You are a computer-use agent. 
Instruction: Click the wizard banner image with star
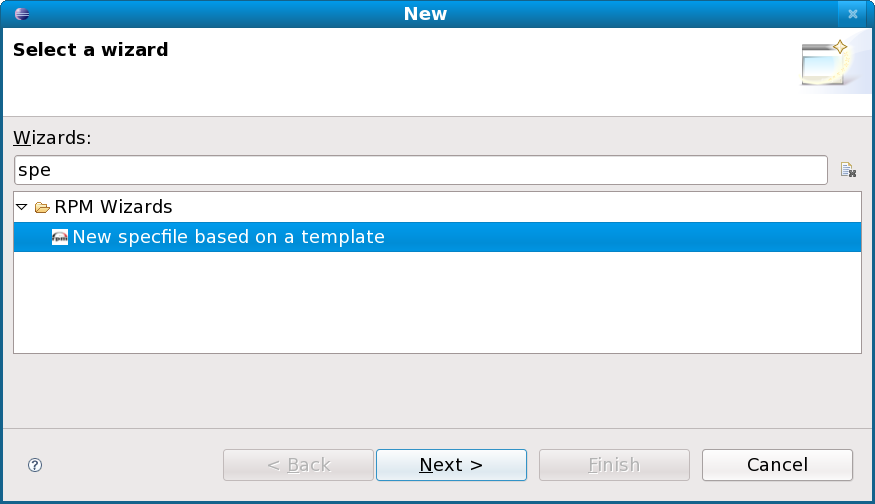tap(828, 64)
